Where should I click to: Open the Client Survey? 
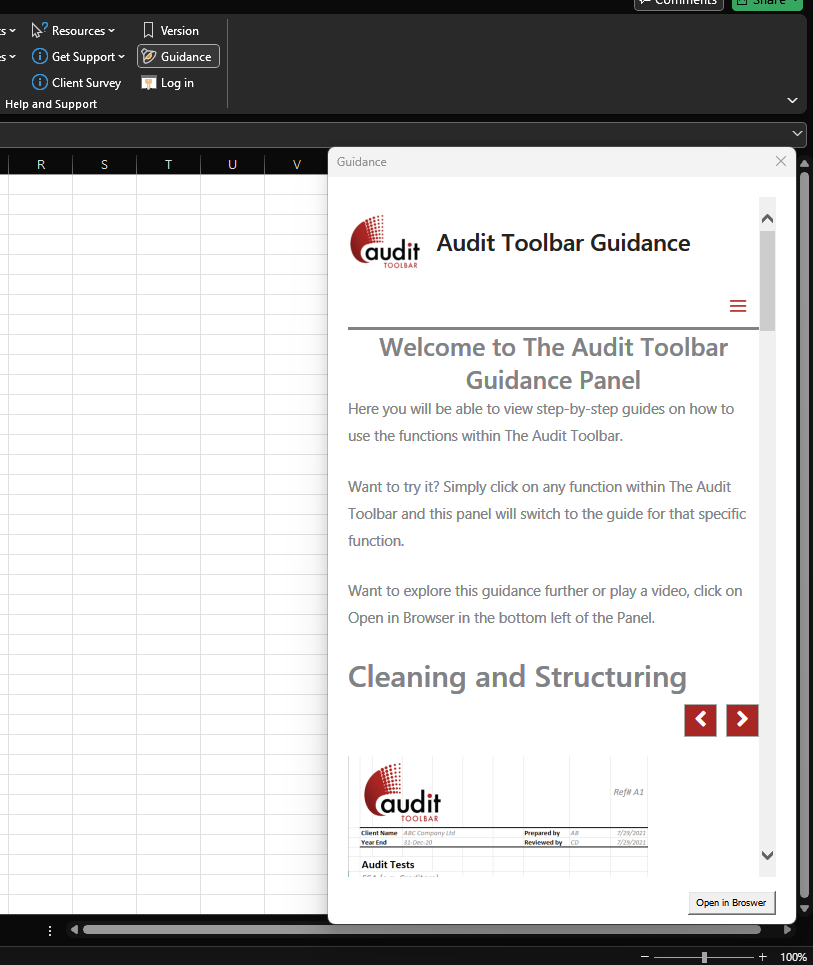(x=76, y=83)
